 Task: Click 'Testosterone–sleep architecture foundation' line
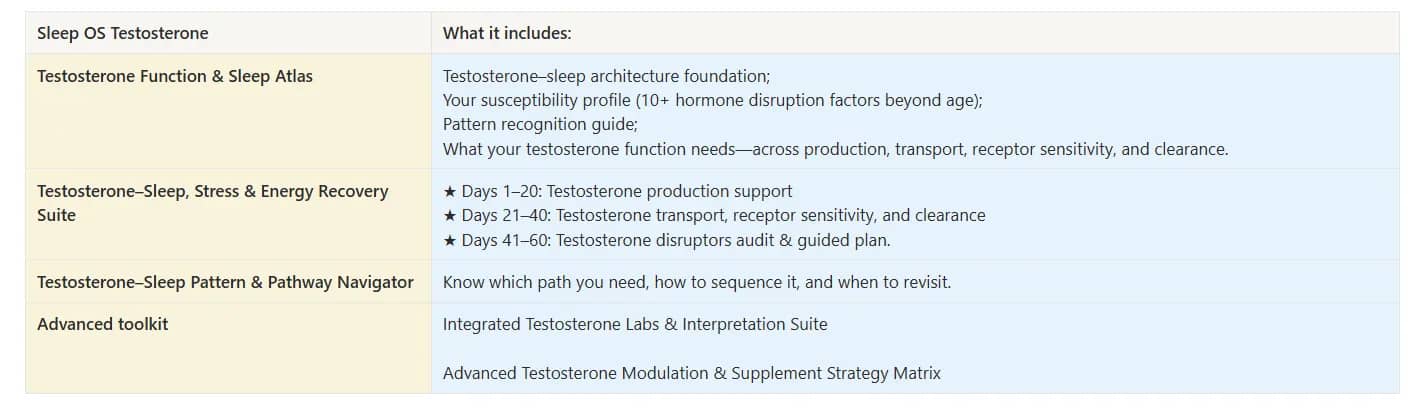pyautogui.click(x=606, y=76)
